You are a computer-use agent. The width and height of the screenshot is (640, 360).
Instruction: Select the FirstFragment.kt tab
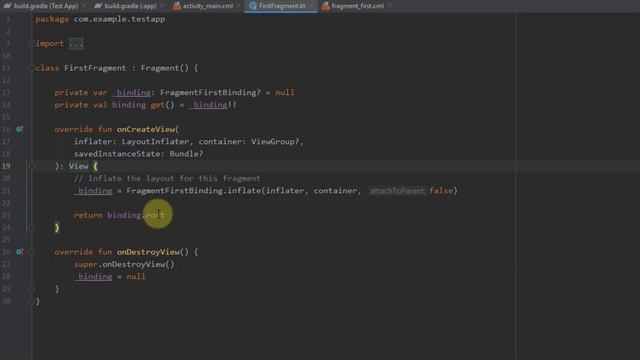pyautogui.click(x=282, y=6)
